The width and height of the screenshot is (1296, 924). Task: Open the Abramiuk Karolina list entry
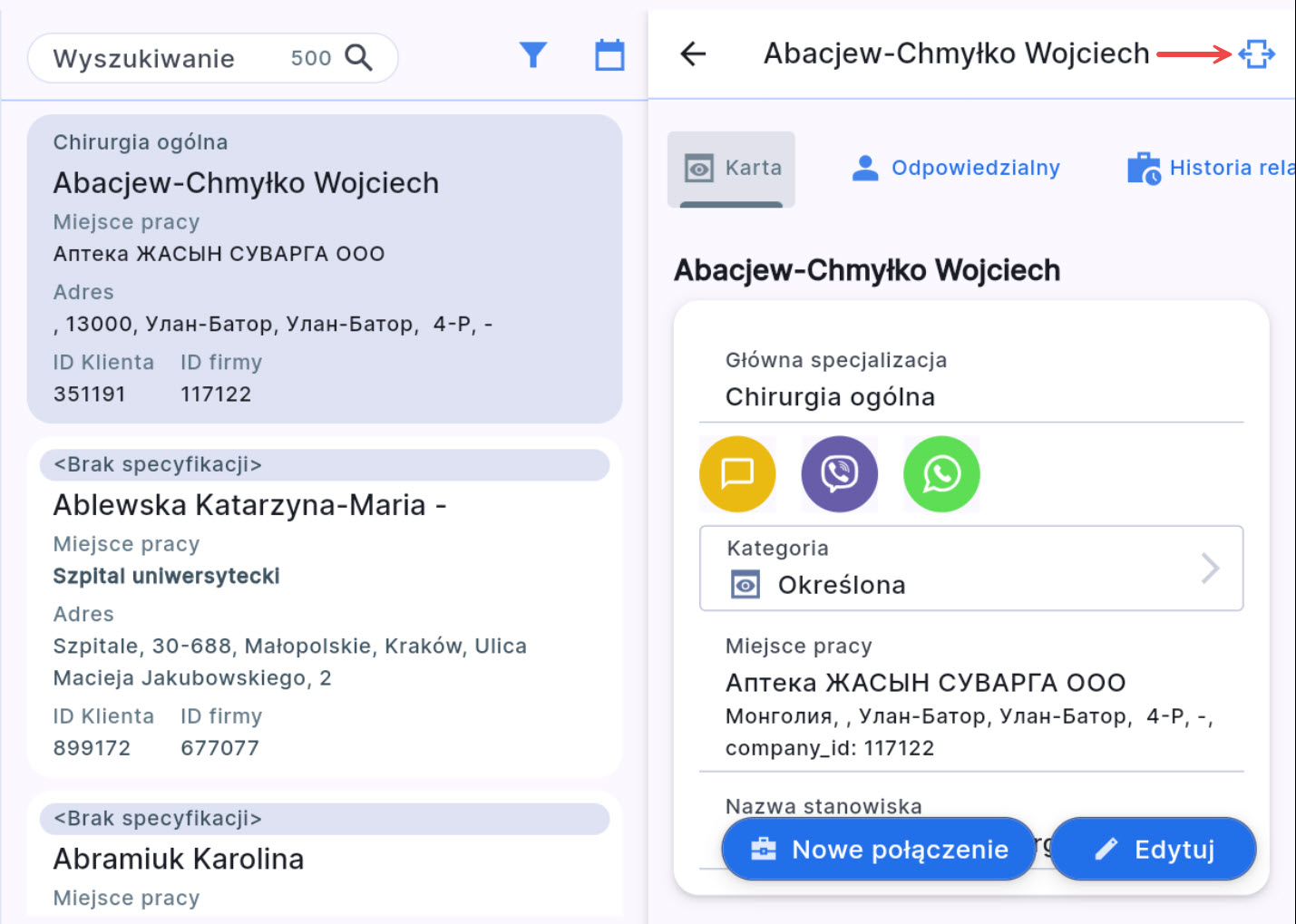[x=325, y=859]
